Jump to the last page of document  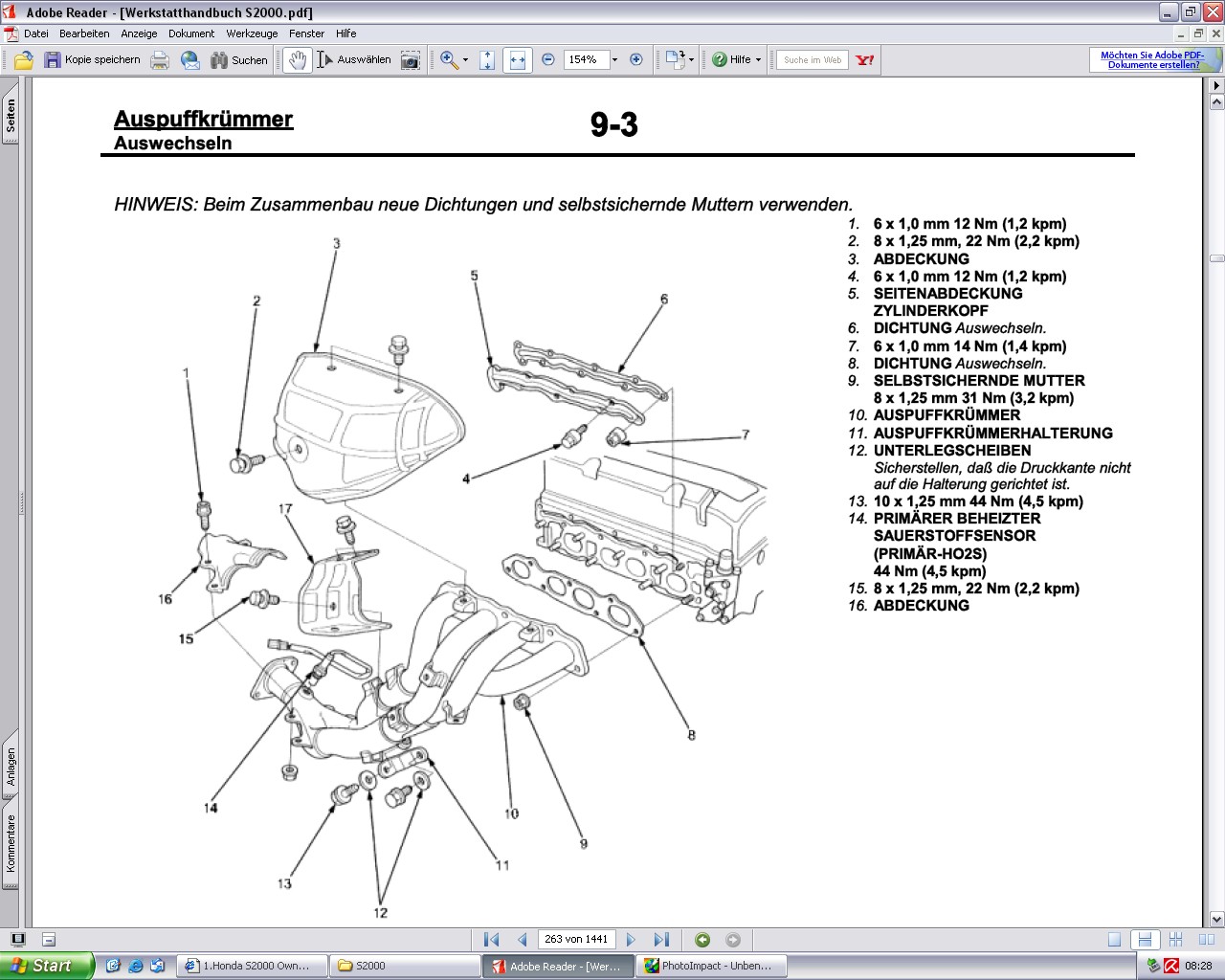[661, 940]
